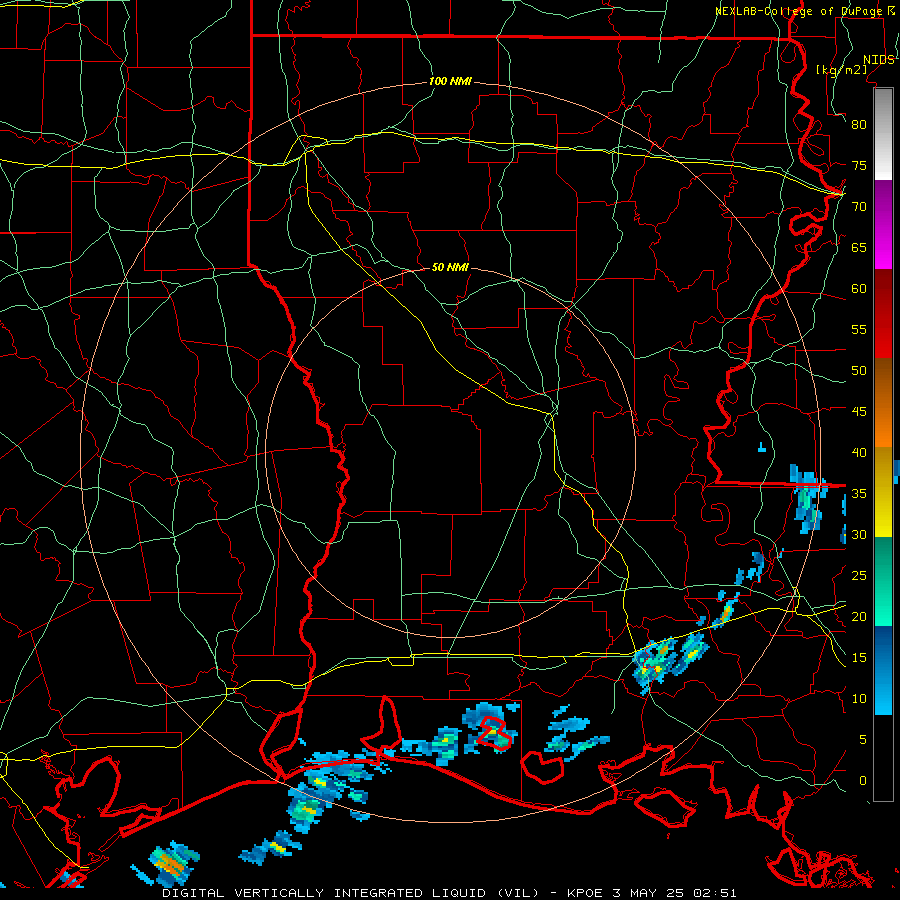Screen dimensions: 900x900
Task: Select the 0 value on the VIL scale
Action: coord(863,781)
